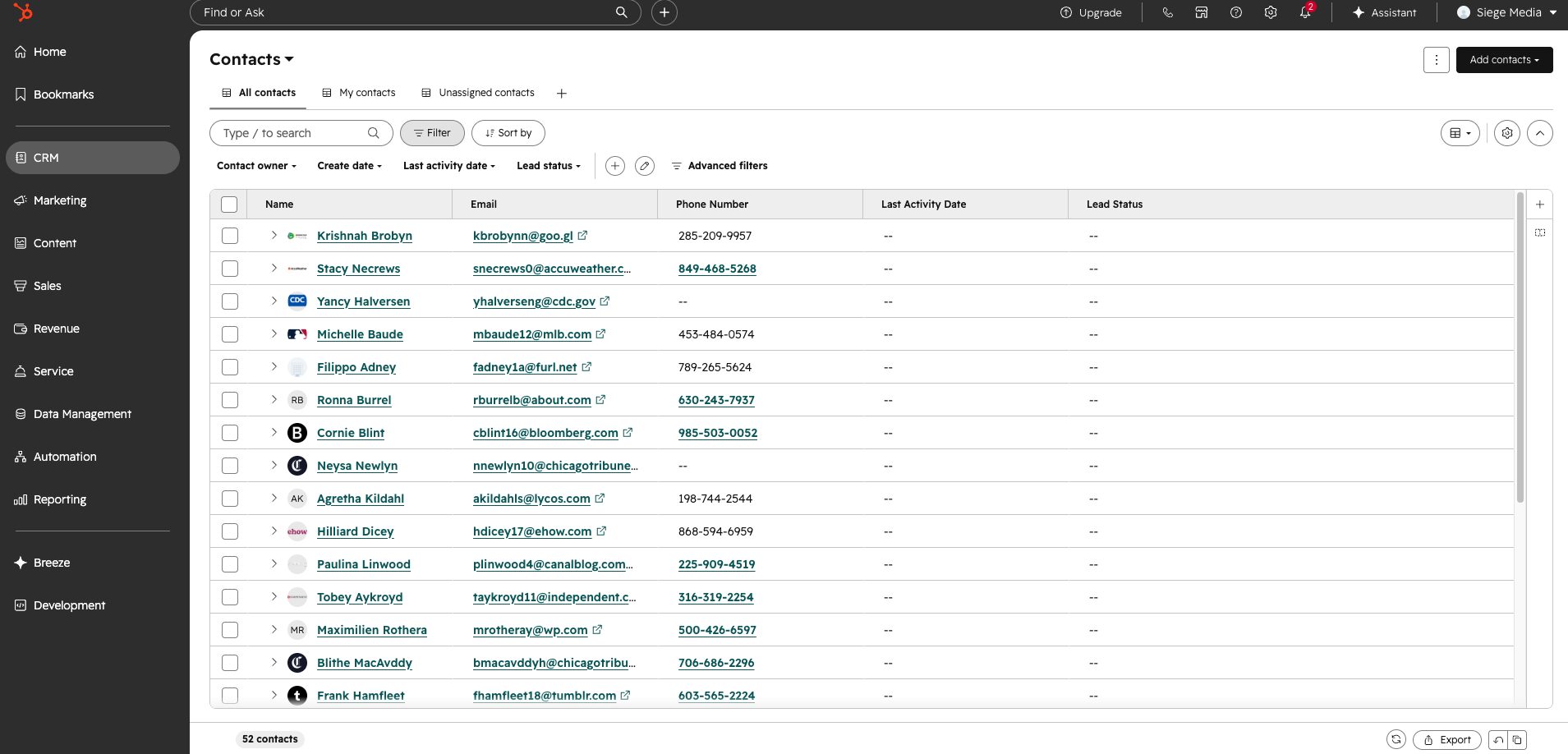Viewport: 1568px width, 754px height.
Task: Open Reporting in the sidebar
Action: 93,499
